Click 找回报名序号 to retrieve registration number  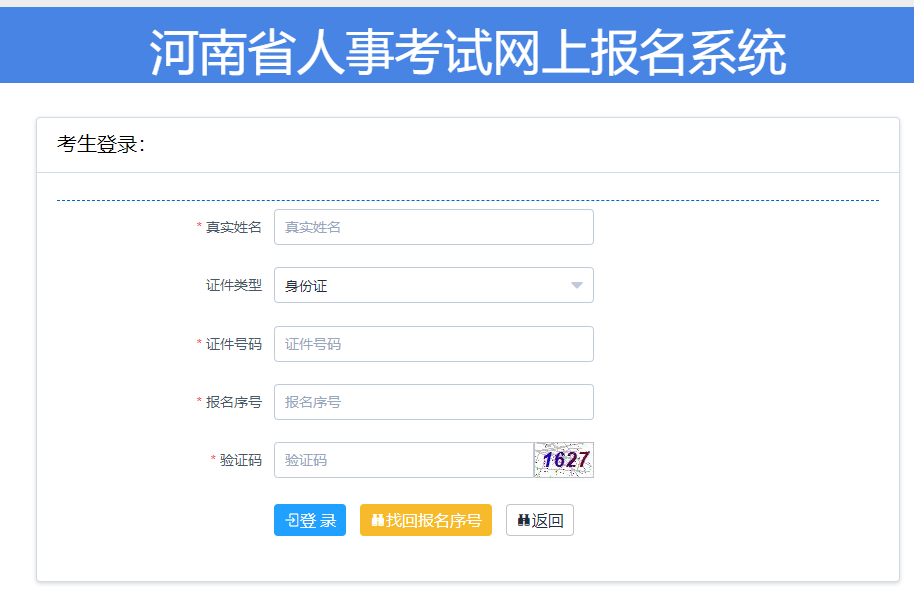point(426,520)
